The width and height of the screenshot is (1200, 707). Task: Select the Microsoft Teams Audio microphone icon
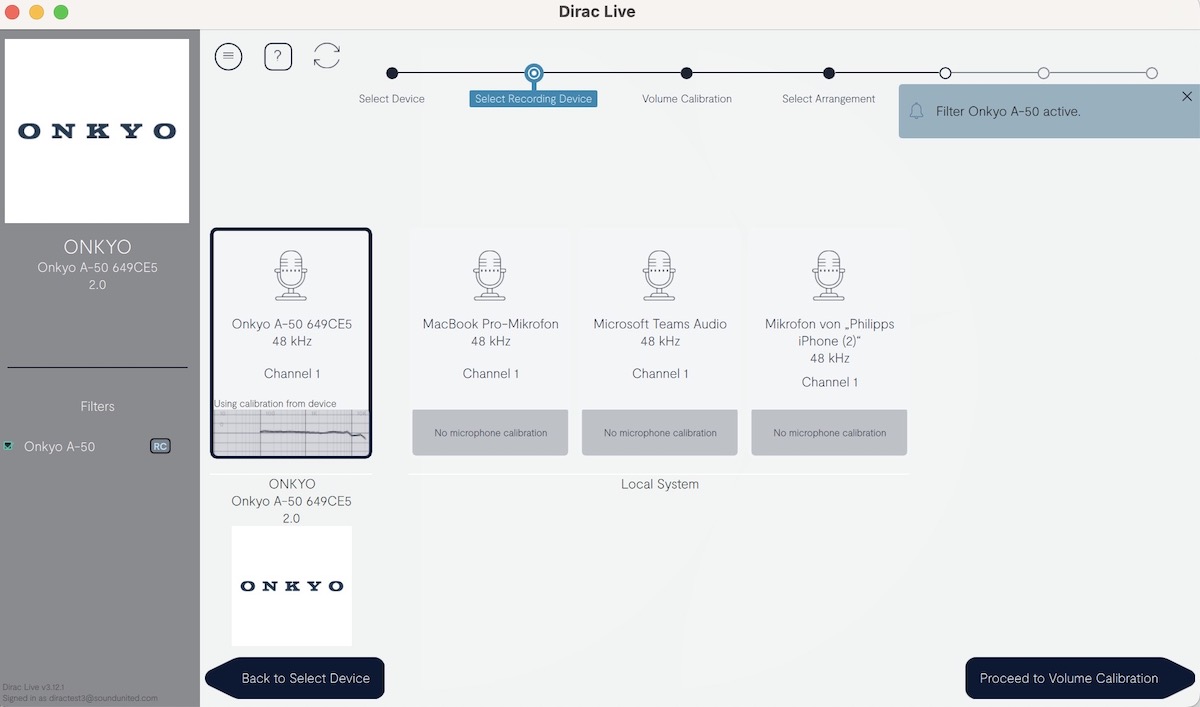click(x=660, y=275)
